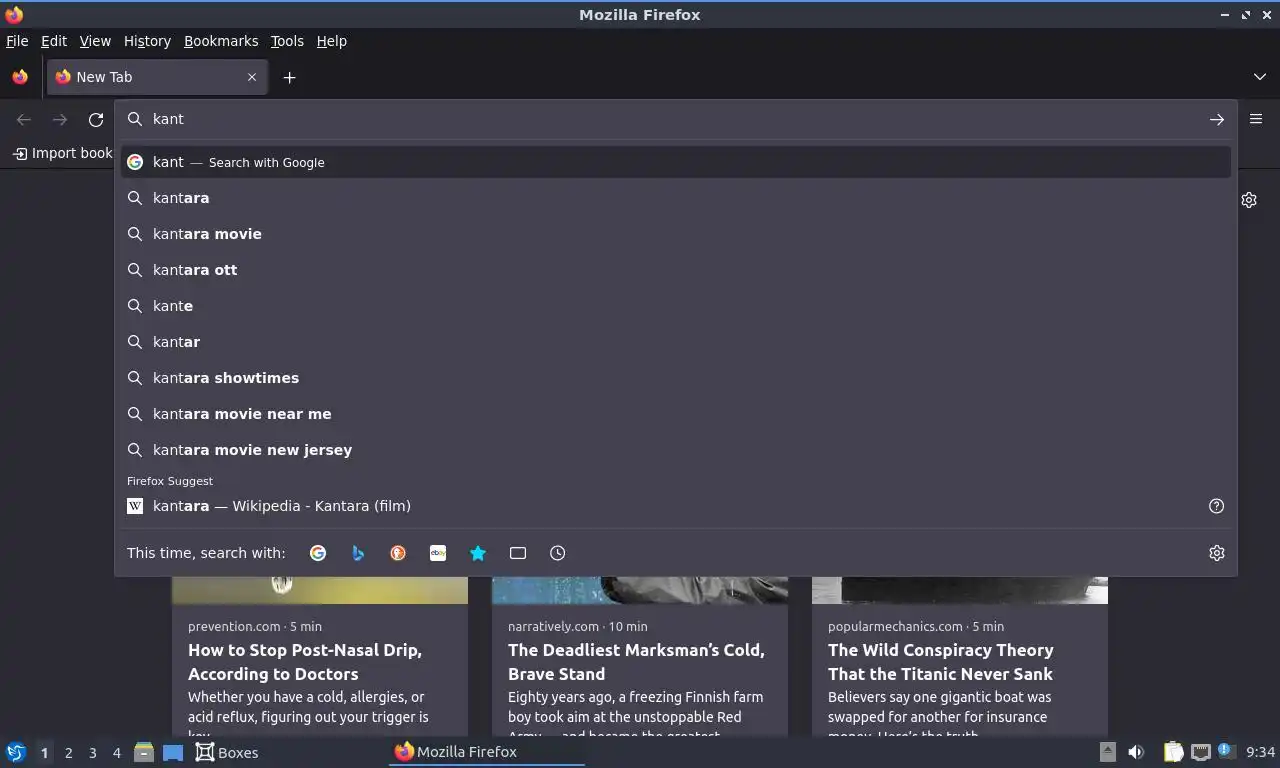Open the Tools menu
Image resolution: width=1280 pixels, height=768 pixels.
[287, 41]
